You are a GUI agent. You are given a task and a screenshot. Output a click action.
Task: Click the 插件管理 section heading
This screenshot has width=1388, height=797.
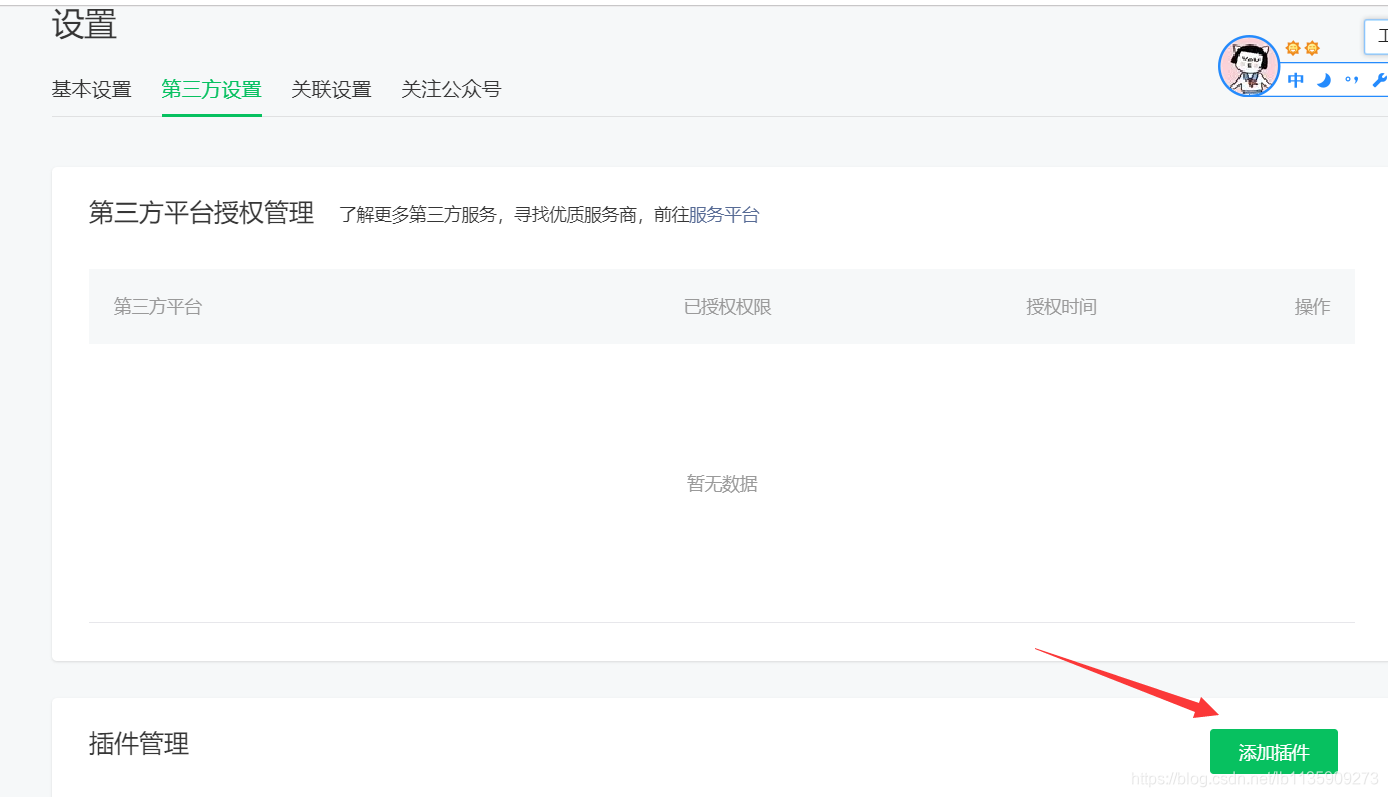(137, 743)
